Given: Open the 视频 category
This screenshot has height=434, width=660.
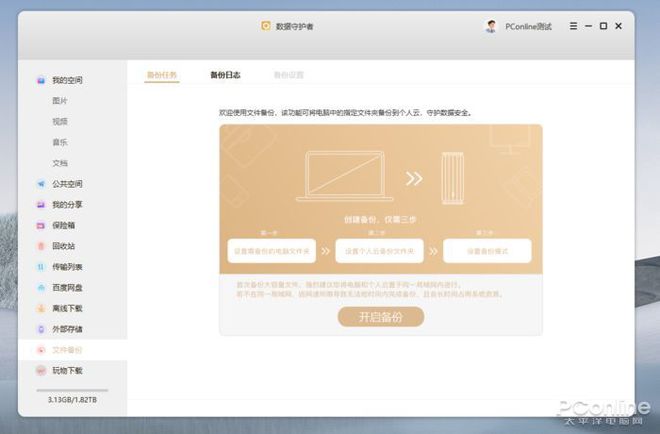Looking at the screenshot, I should point(60,122).
